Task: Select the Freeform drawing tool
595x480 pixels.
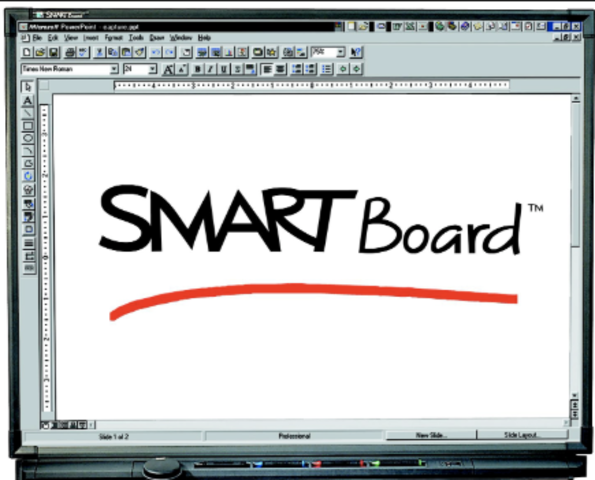Action: pos(28,164)
